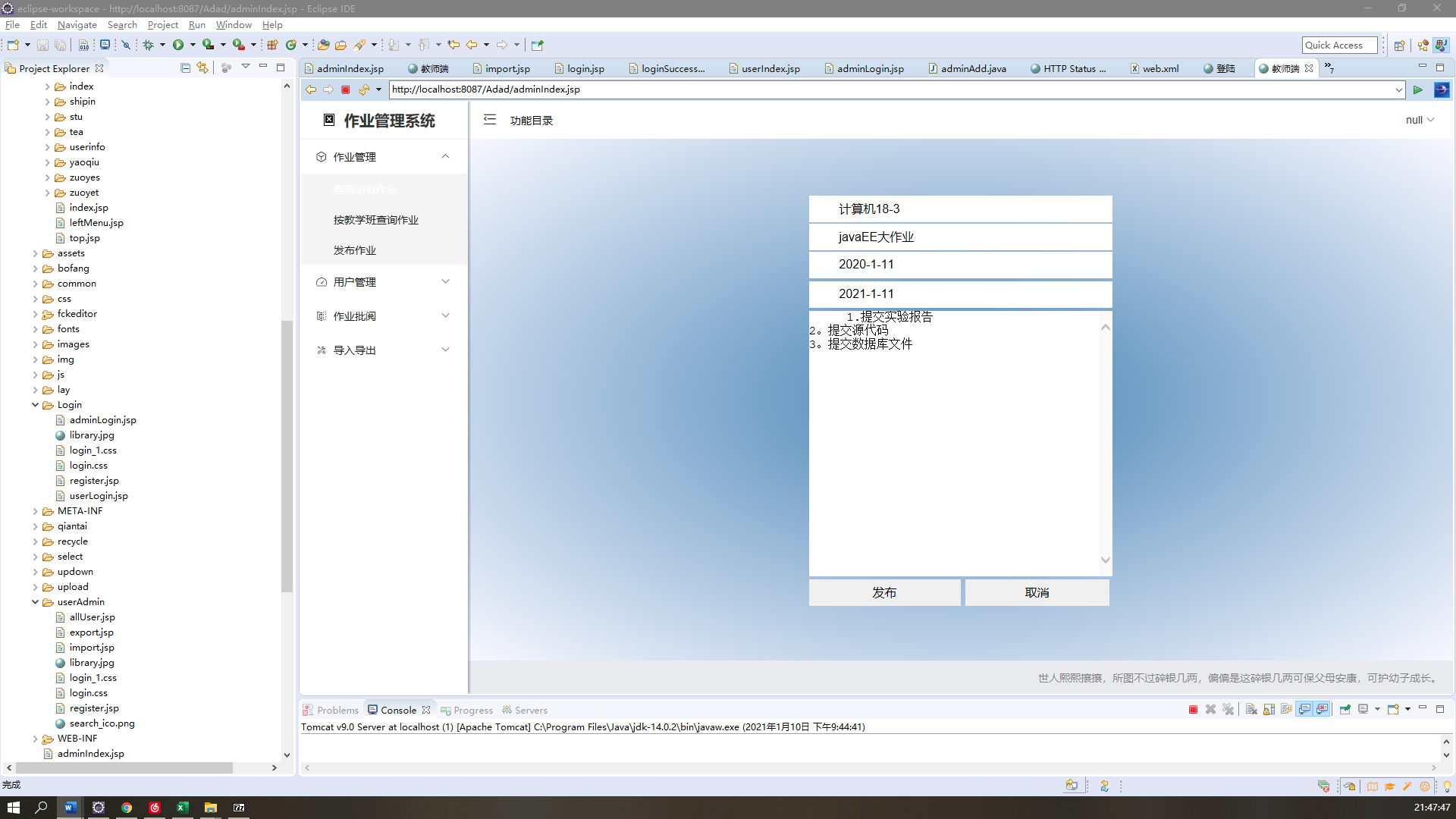Stop loading the page in the internal browser
The height and width of the screenshot is (819, 1456).
coord(346,89)
